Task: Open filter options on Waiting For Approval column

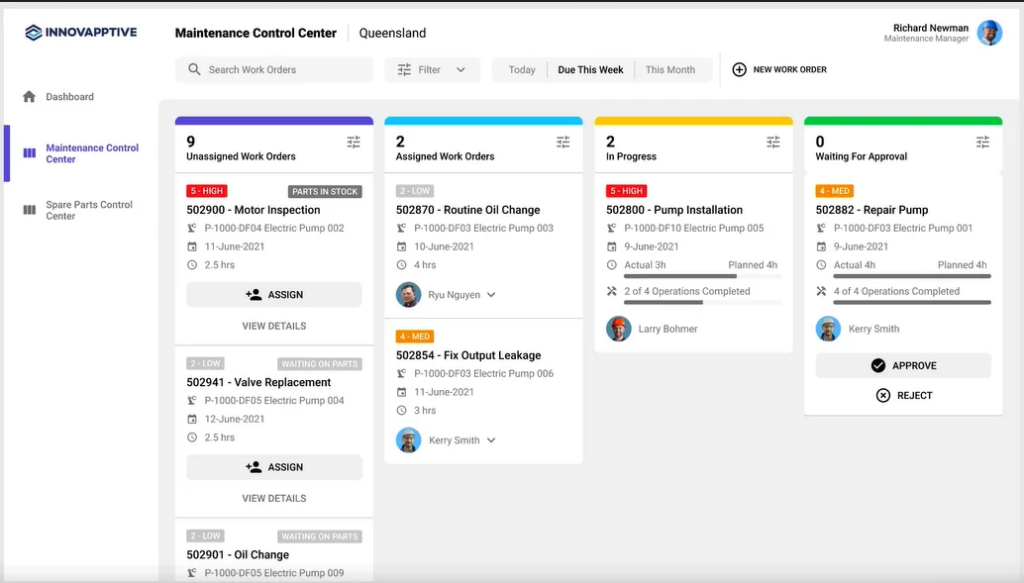Action: click(983, 141)
